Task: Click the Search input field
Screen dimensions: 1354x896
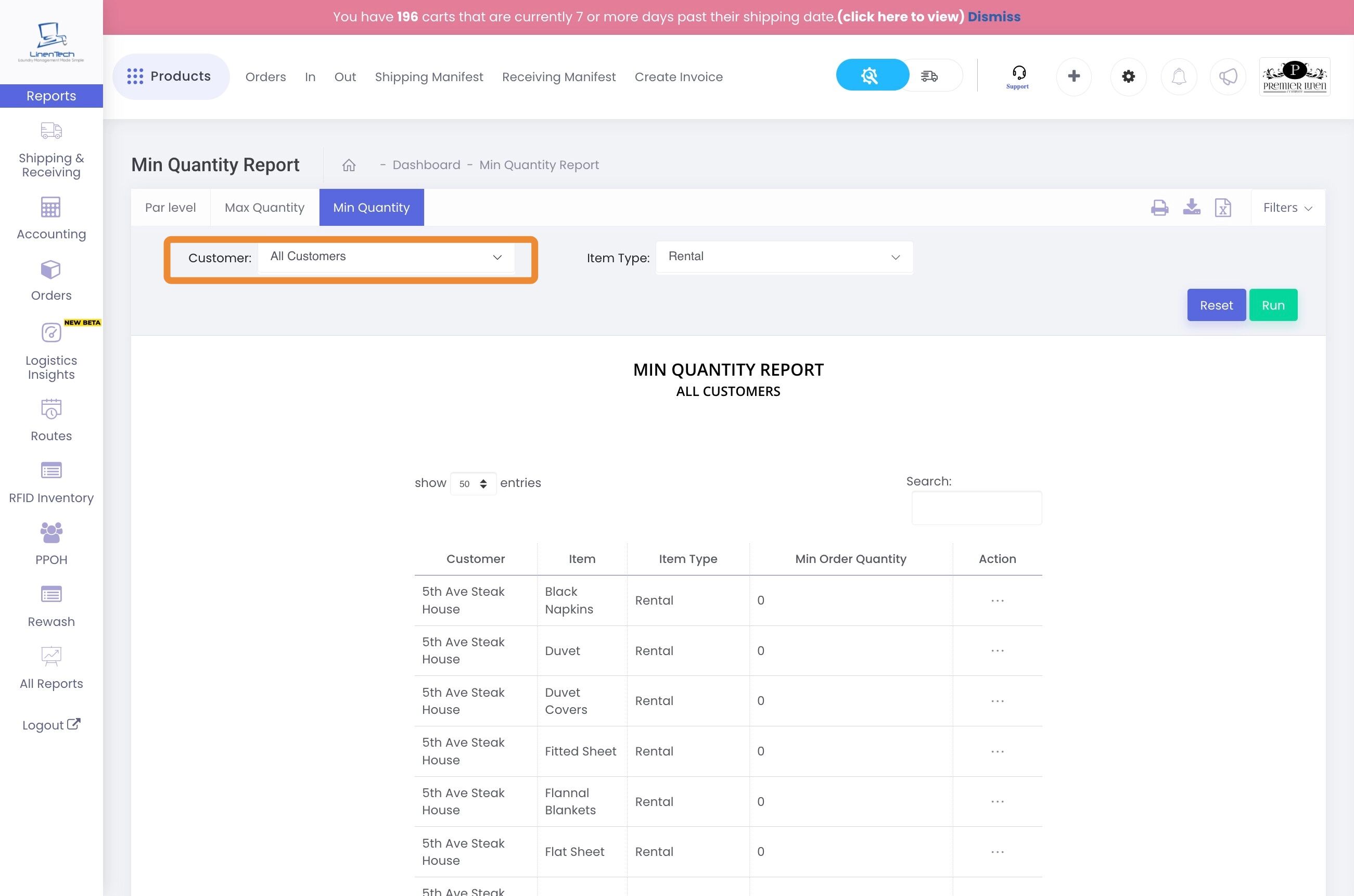Action: point(976,507)
